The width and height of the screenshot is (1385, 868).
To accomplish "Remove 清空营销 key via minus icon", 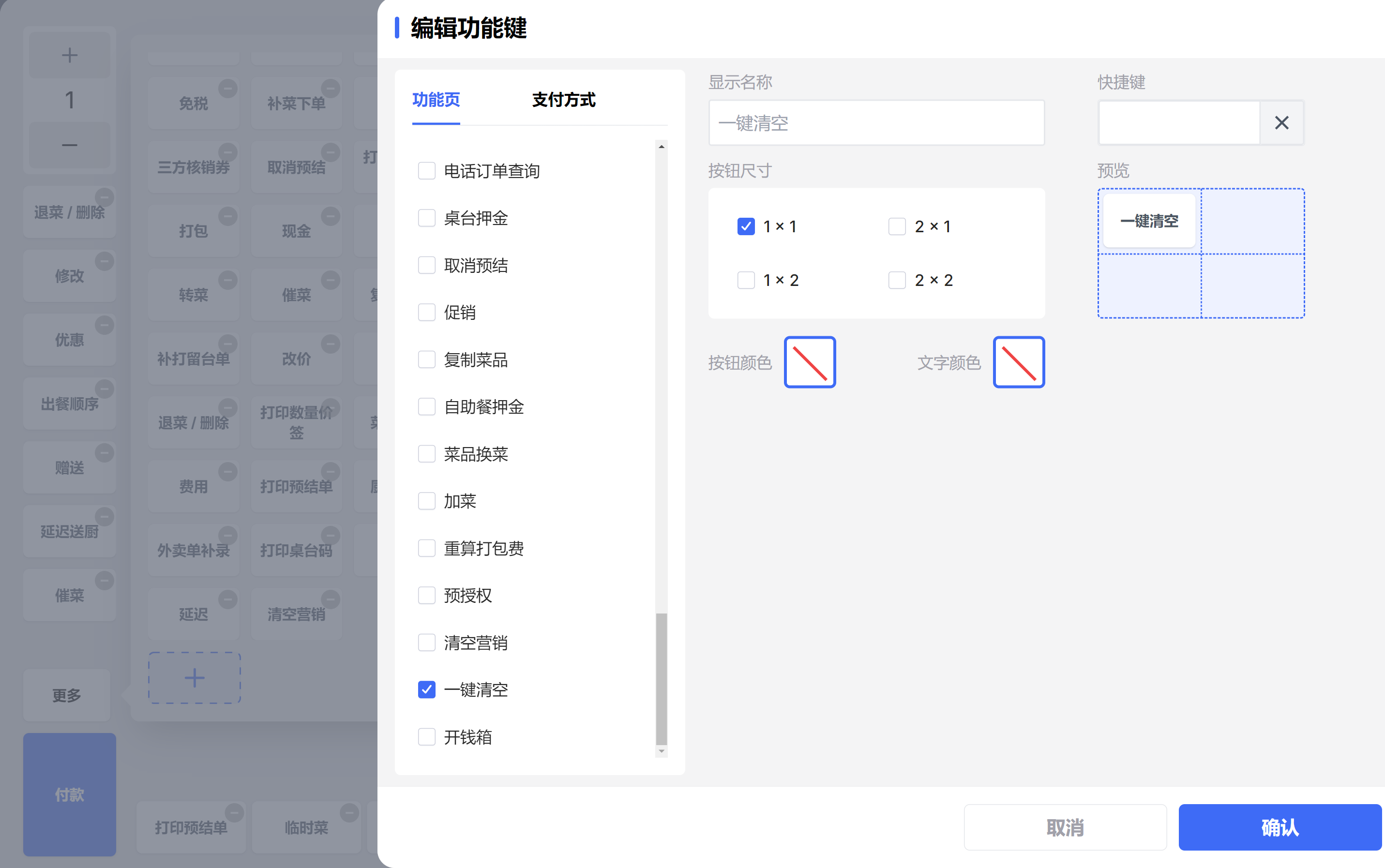I will (330, 599).
